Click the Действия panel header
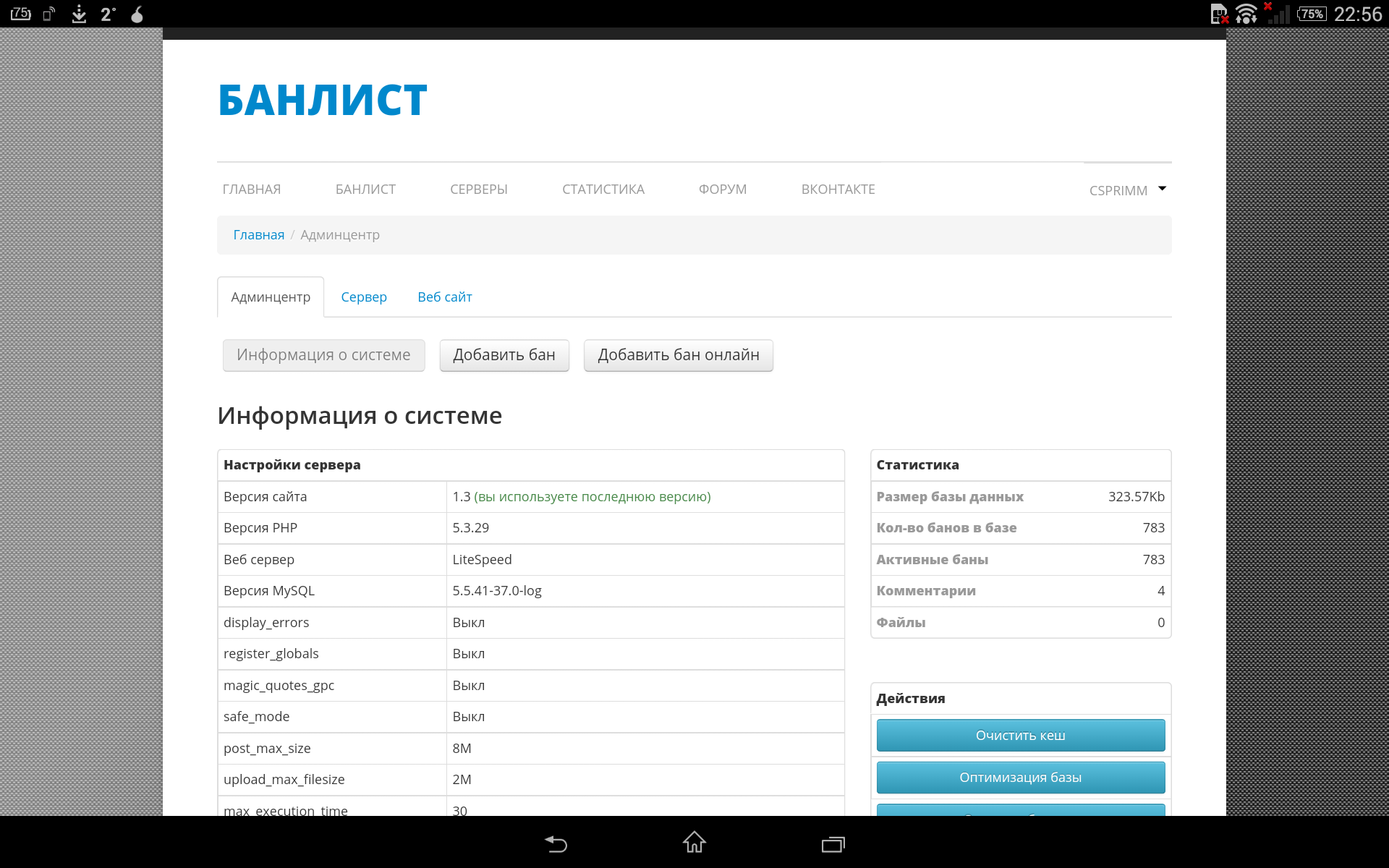Screen dimensions: 1389x868 click(911, 699)
